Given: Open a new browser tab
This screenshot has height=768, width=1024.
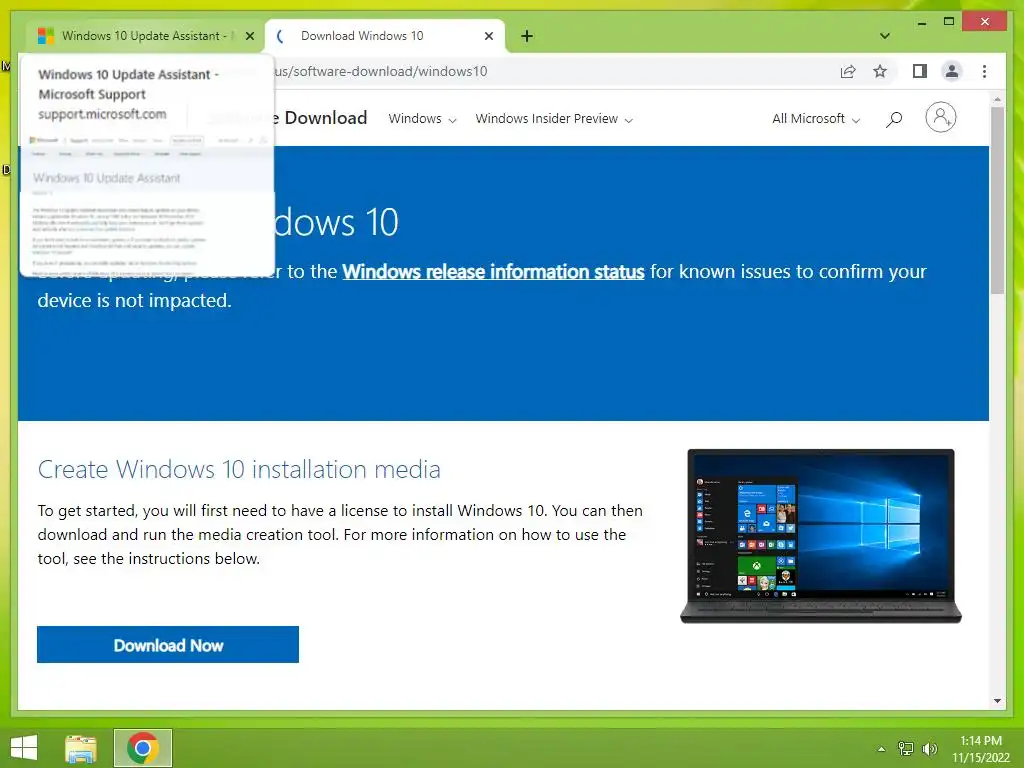Looking at the screenshot, I should click(x=527, y=36).
